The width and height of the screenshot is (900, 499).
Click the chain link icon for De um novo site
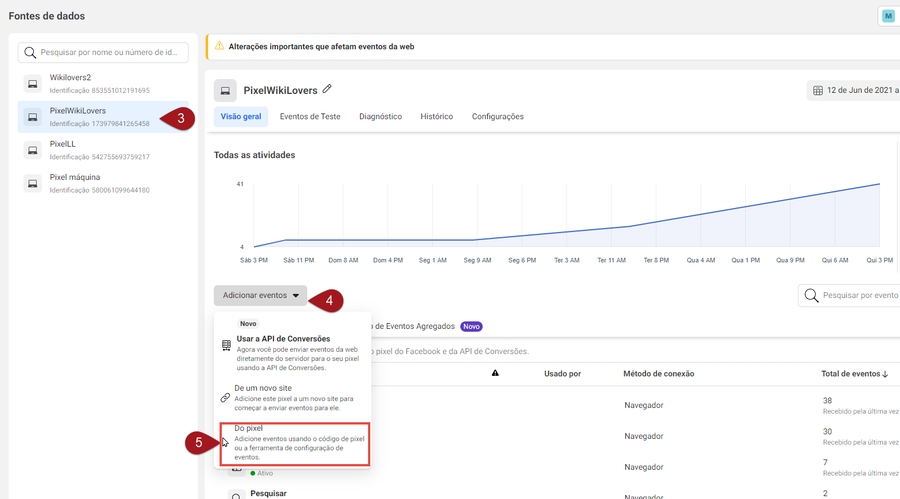click(x=225, y=397)
